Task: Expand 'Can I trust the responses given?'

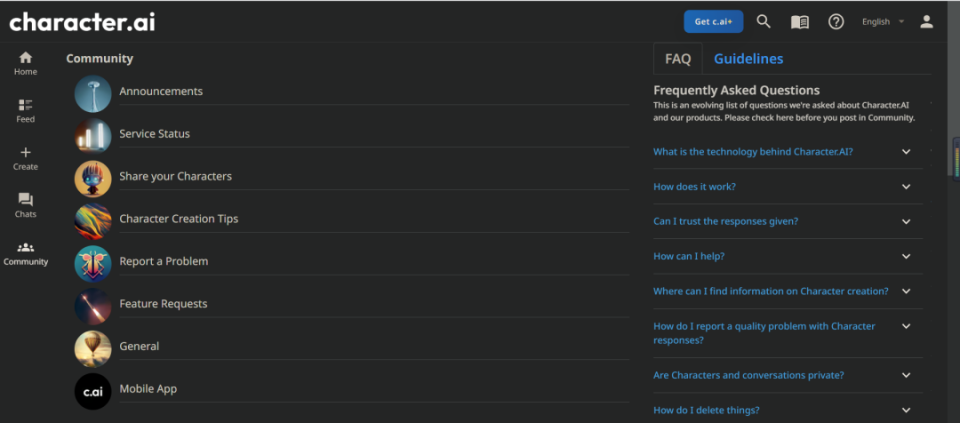Action: click(788, 222)
